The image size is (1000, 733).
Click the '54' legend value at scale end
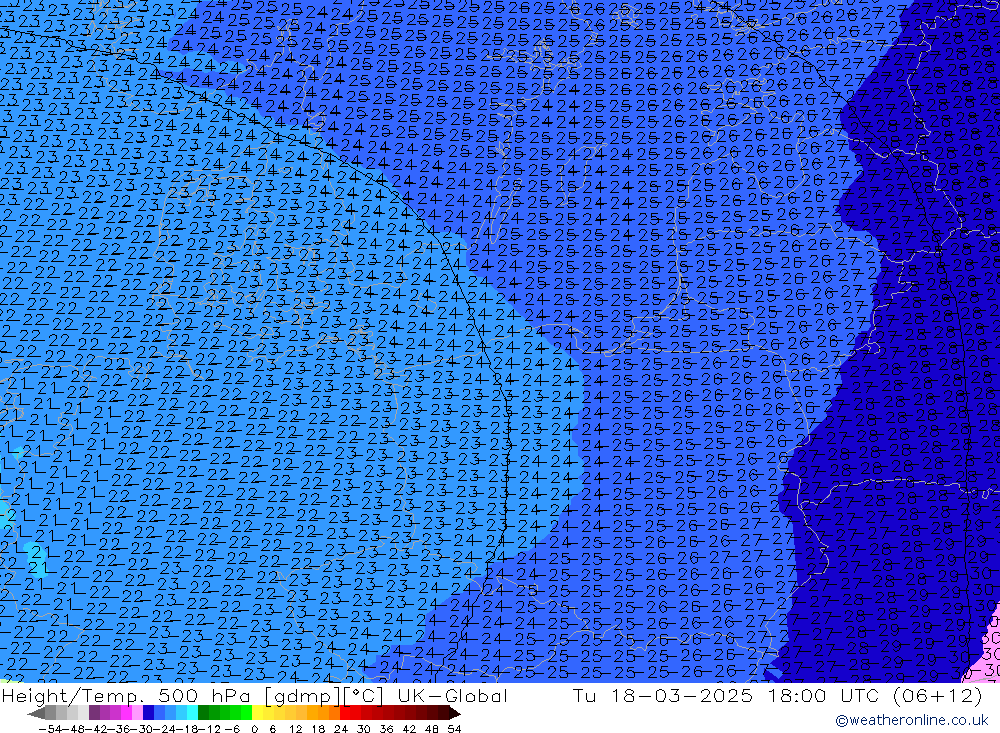click(454, 729)
